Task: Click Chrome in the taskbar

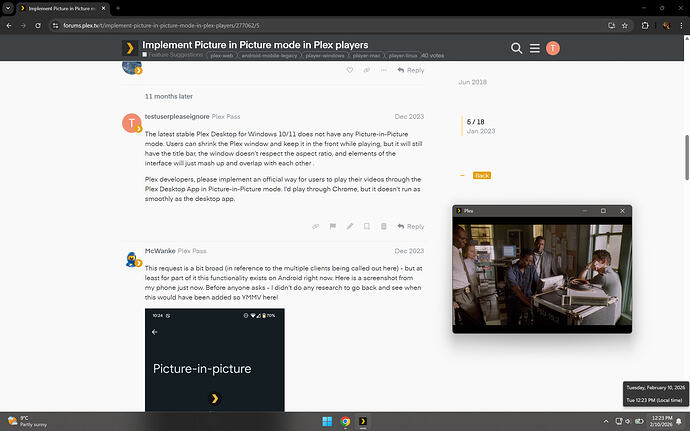Action: pyautogui.click(x=345, y=421)
